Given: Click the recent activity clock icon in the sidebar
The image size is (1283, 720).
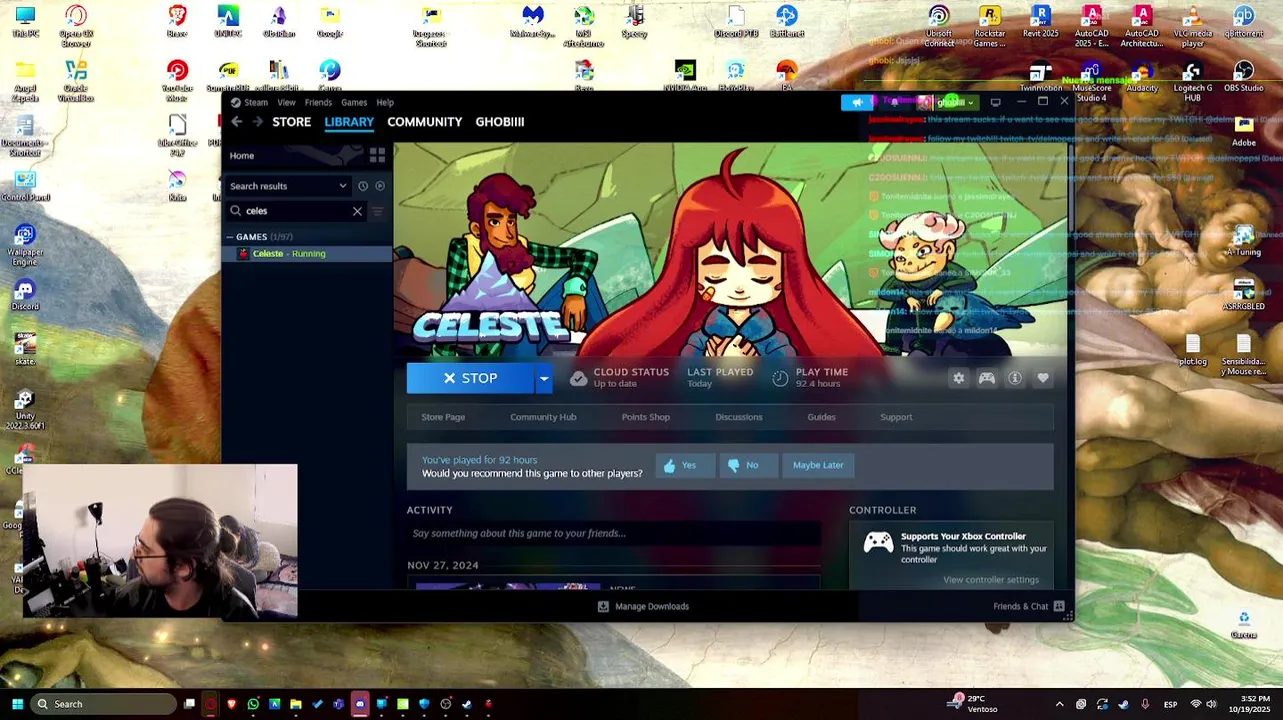Looking at the screenshot, I should tap(363, 186).
